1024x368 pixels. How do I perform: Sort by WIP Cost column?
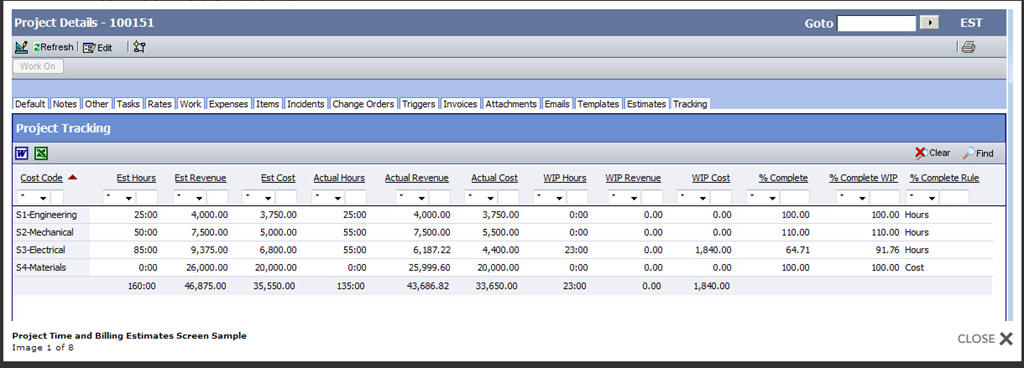coord(711,177)
